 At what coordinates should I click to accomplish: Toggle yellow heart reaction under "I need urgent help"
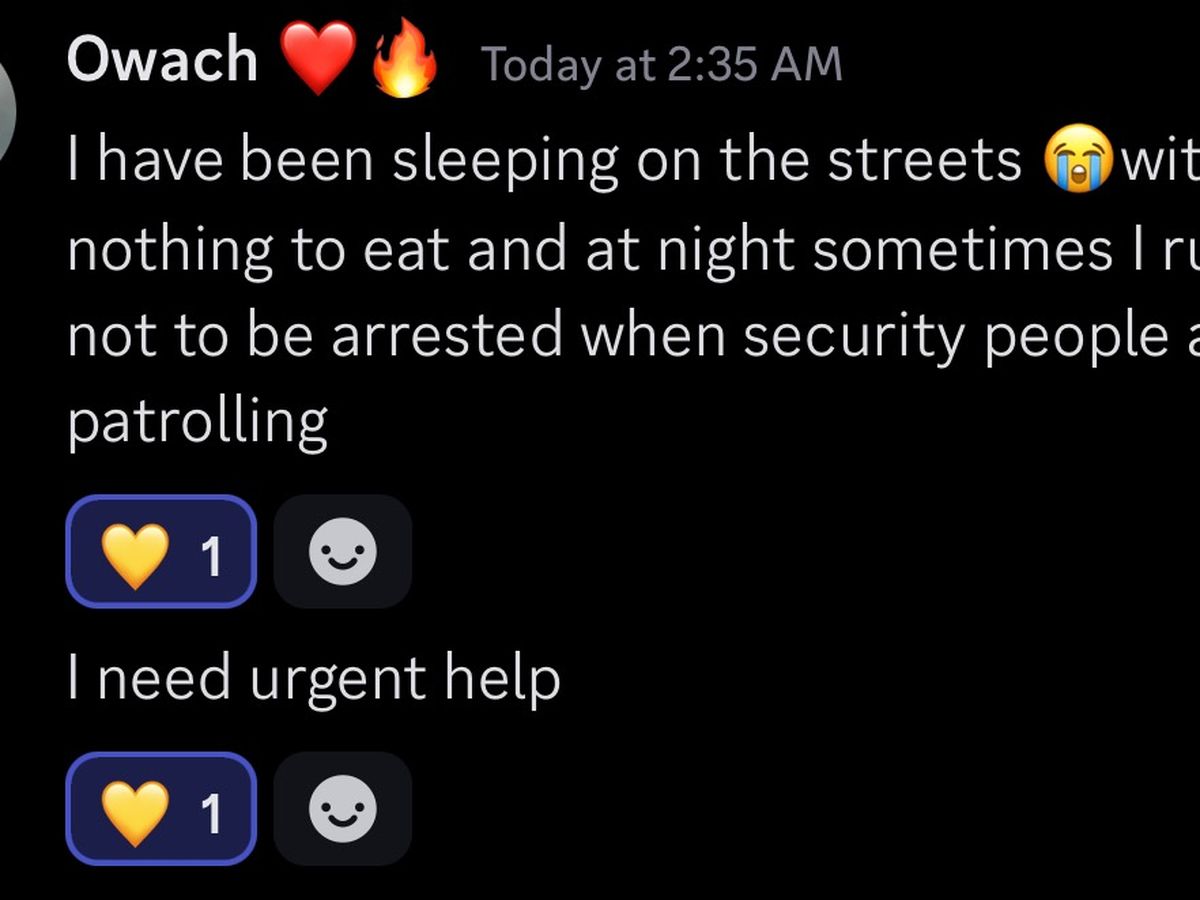pyautogui.click(x=161, y=808)
